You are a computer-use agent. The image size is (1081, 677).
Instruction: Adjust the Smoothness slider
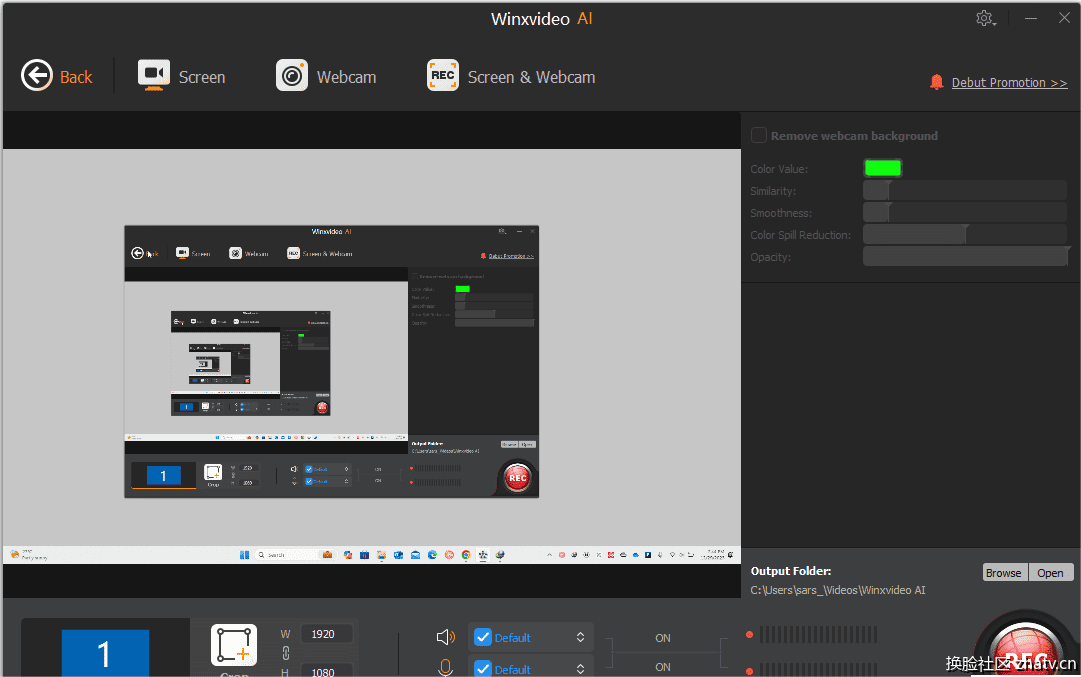(964, 212)
